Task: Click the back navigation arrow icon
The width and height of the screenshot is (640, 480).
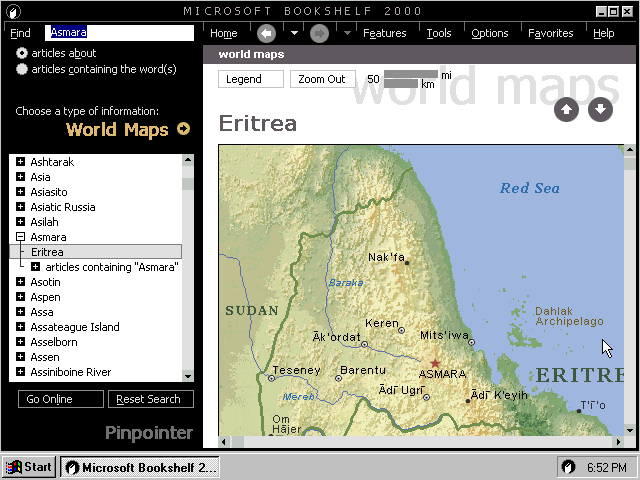Action: [x=266, y=33]
